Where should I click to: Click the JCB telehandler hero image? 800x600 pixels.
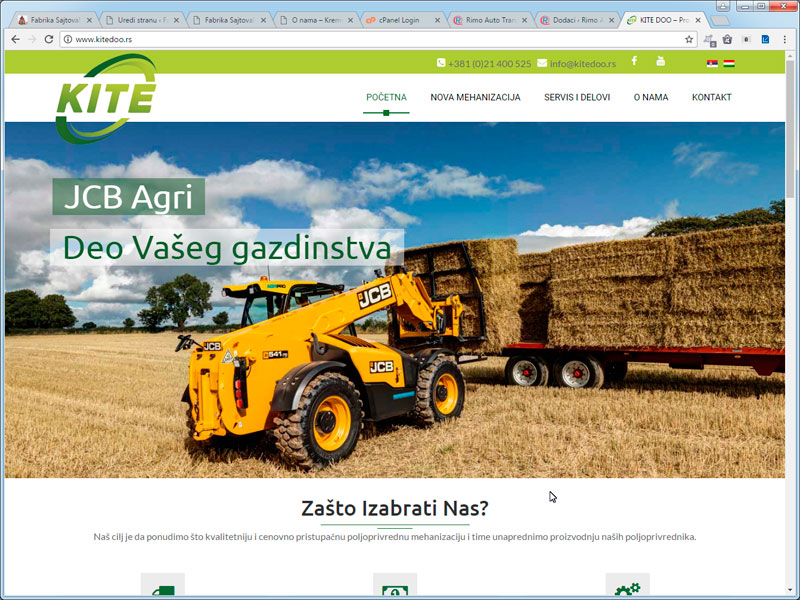(395, 300)
